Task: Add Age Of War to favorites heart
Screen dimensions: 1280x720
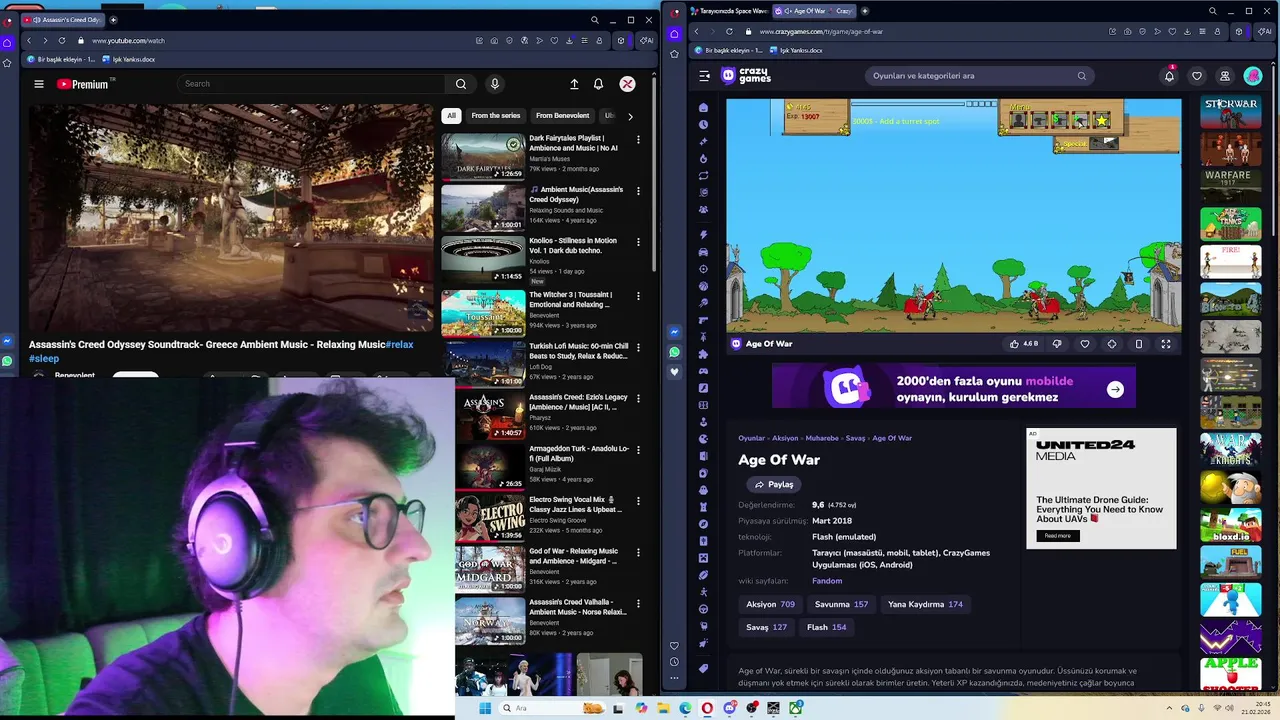Action: [1085, 344]
